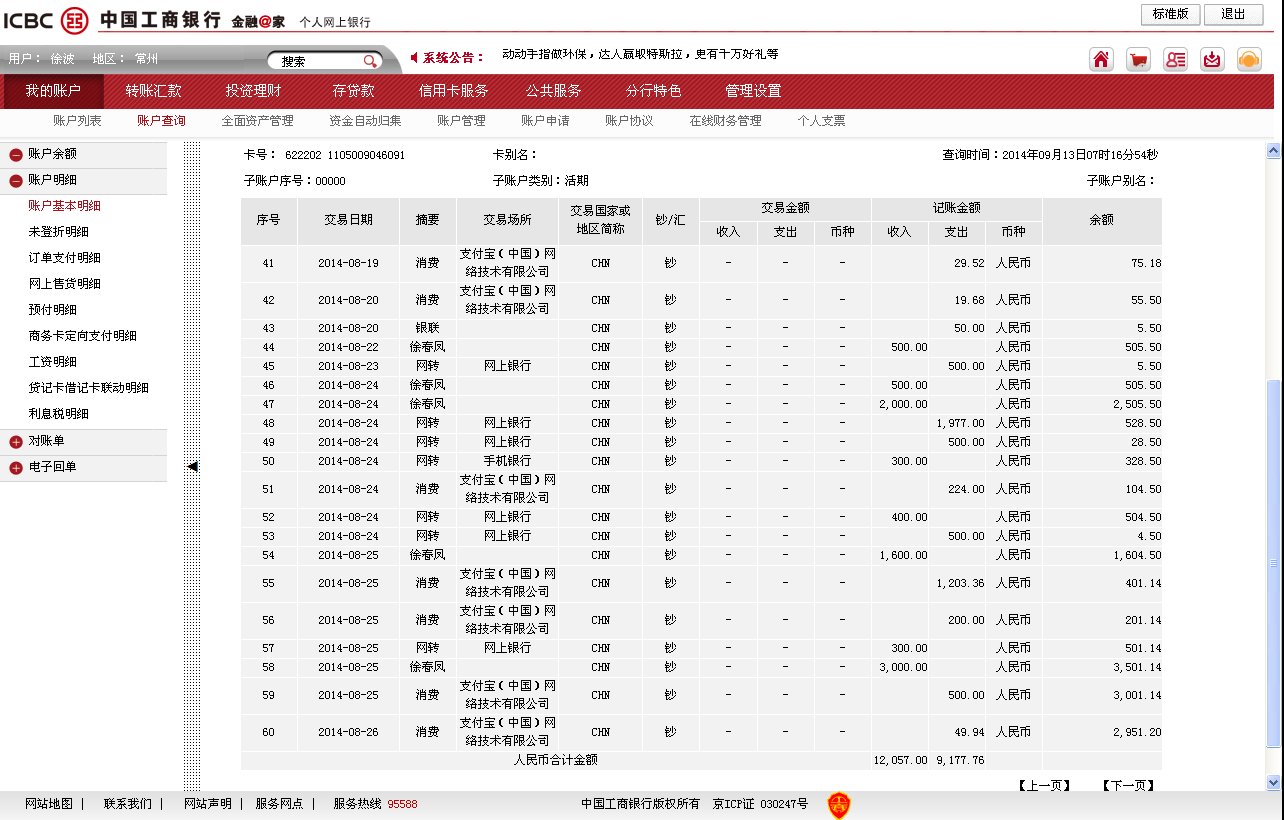The height and width of the screenshot is (820, 1284).
Task: Switch to the 账户协议 submenu tab
Action: [629, 121]
